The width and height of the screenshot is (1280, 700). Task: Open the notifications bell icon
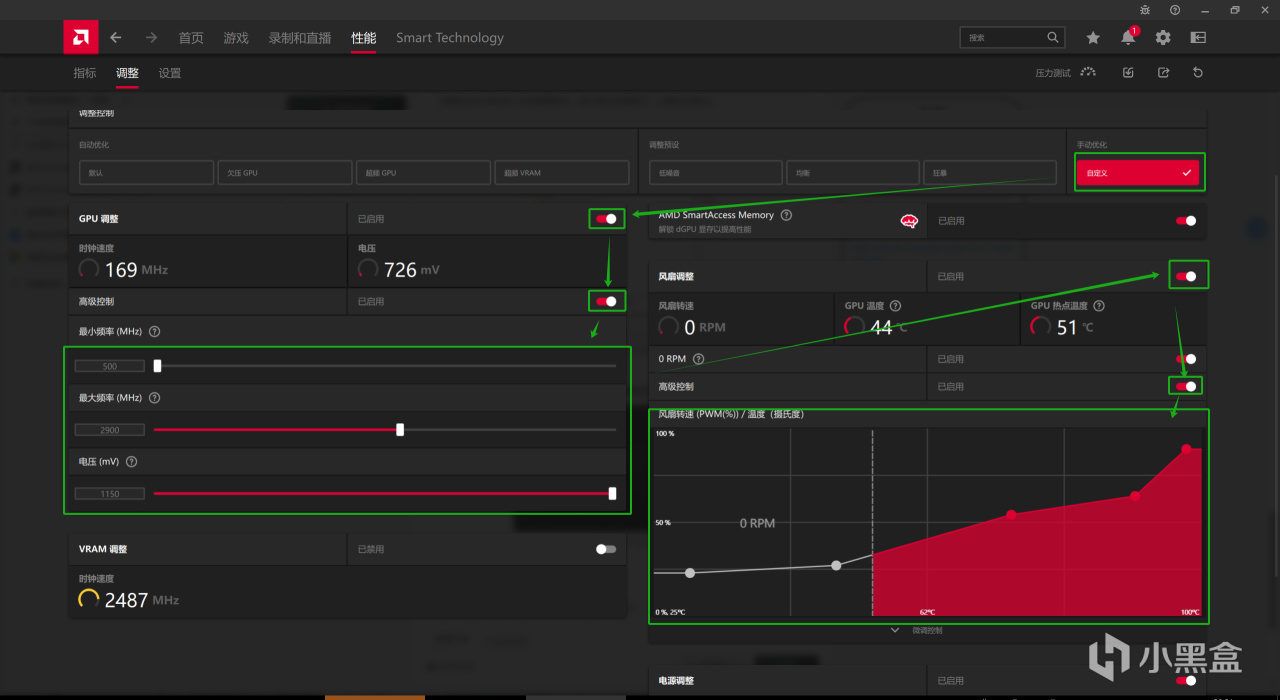coord(1128,38)
